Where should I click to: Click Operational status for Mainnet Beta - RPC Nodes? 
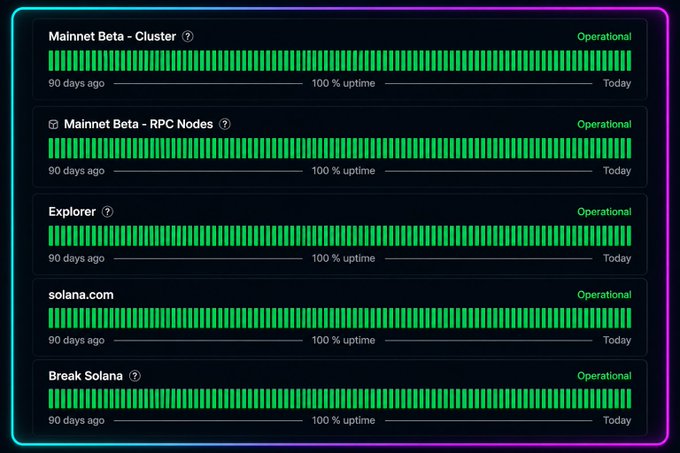[604, 124]
